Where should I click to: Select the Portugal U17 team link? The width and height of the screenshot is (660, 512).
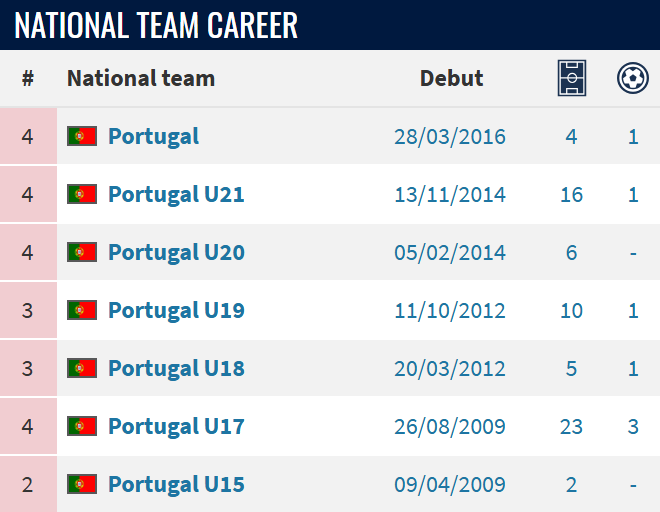[x=176, y=426]
